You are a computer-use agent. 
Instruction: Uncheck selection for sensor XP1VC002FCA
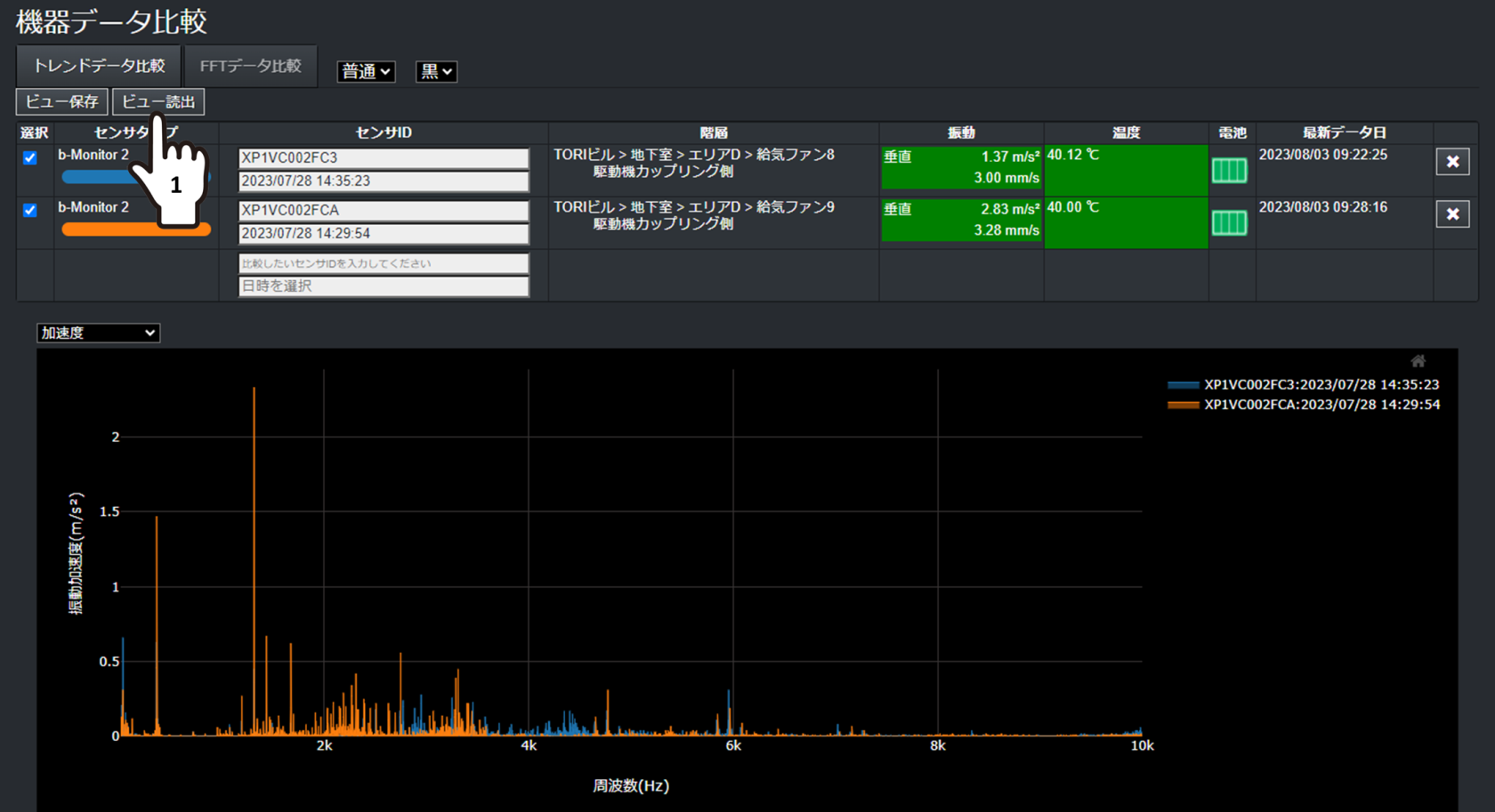(30, 210)
